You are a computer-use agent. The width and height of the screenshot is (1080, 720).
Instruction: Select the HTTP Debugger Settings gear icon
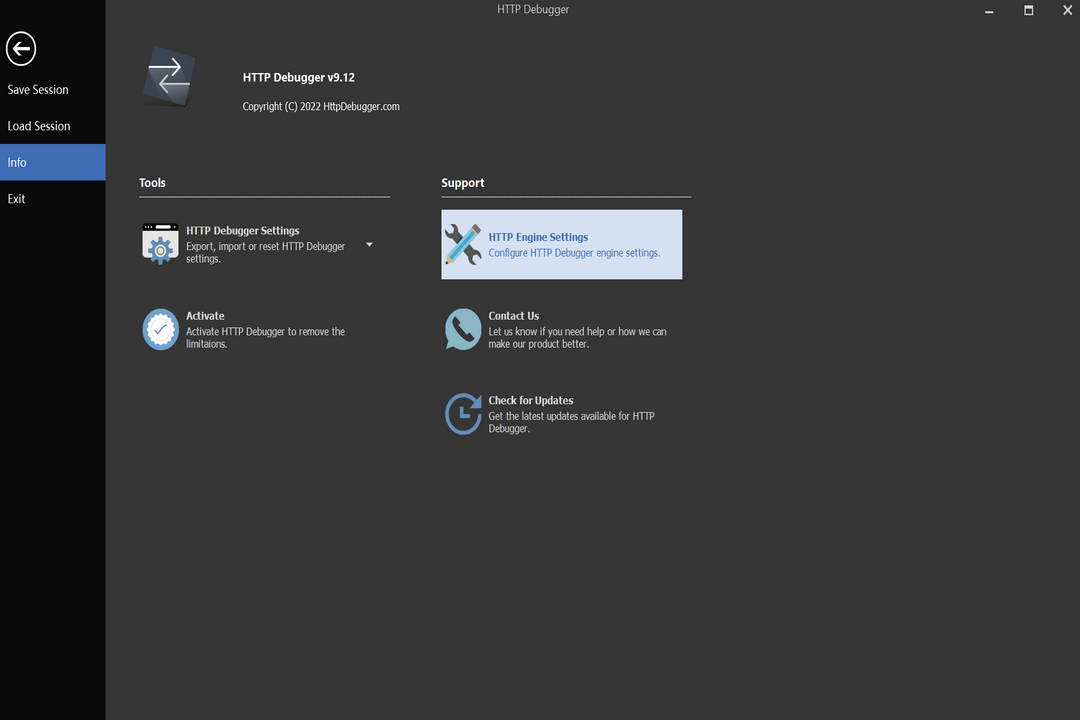(x=160, y=245)
